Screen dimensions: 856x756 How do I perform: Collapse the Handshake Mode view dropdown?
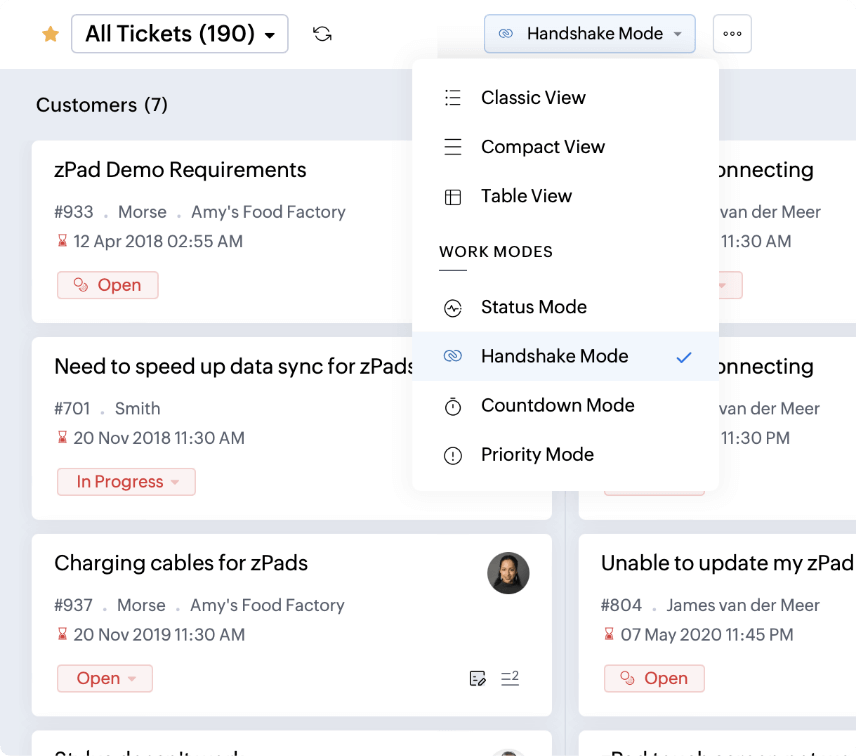[589, 34]
